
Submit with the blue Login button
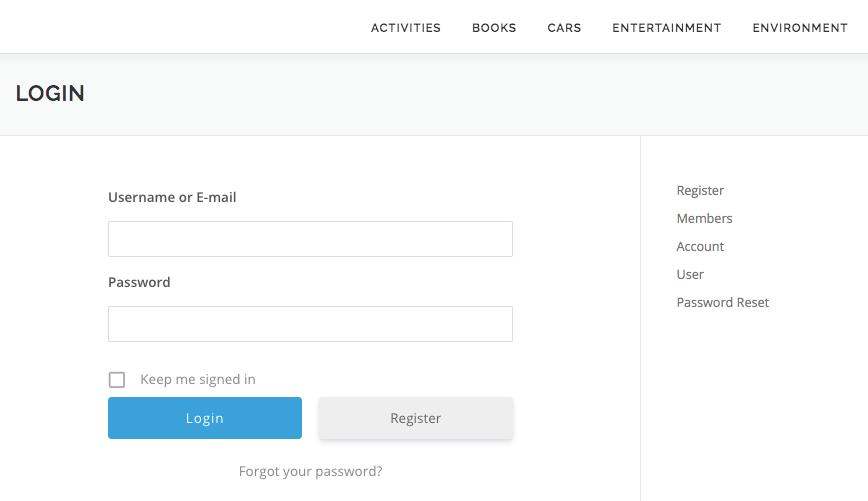[205, 418]
